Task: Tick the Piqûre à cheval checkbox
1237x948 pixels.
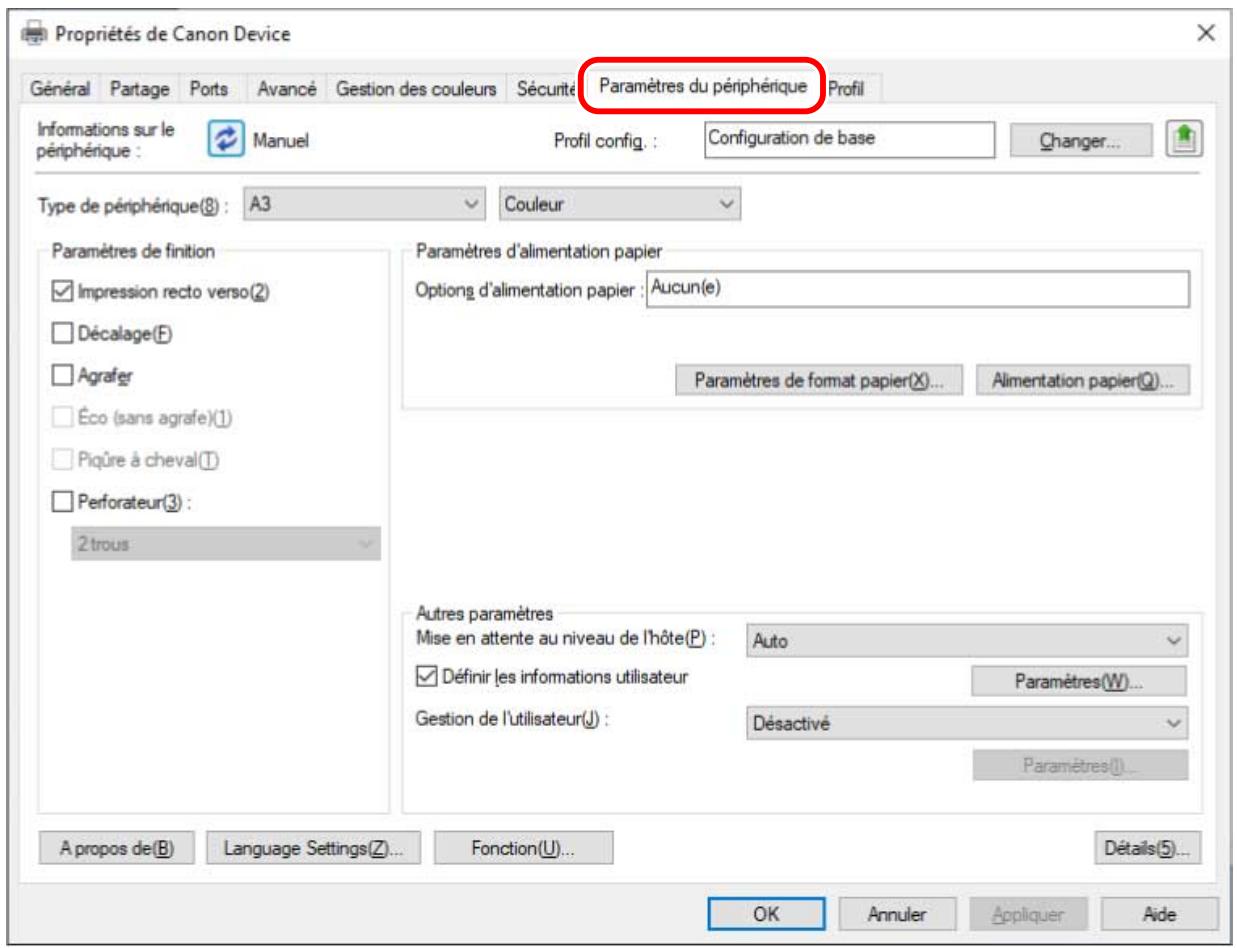Action: pos(60,461)
